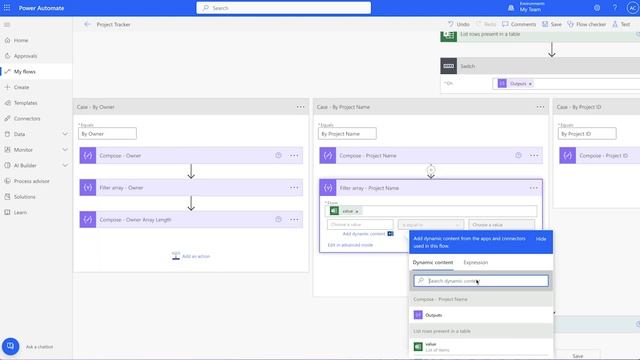This screenshot has width=640, height=360.
Task: Open the AC account avatar
Action: pyautogui.click(x=632, y=8)
